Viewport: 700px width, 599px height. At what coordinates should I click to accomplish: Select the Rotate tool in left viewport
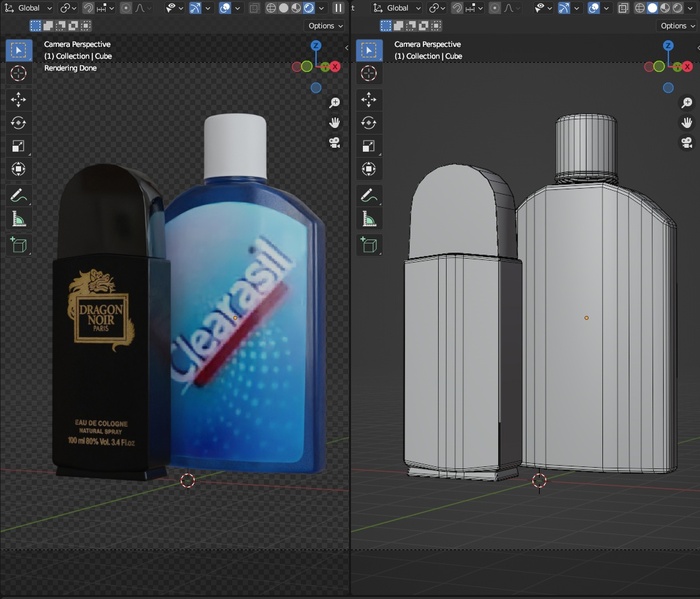click(18, 122)
